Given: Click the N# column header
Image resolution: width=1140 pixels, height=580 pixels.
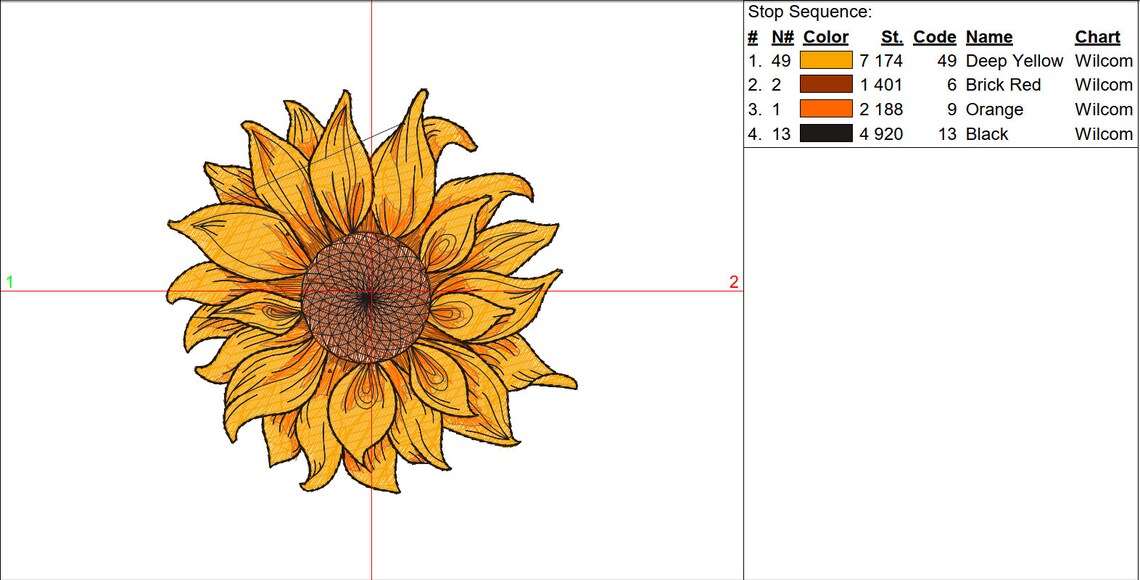Looking at the screenshot, I should [x=780, y=36].
